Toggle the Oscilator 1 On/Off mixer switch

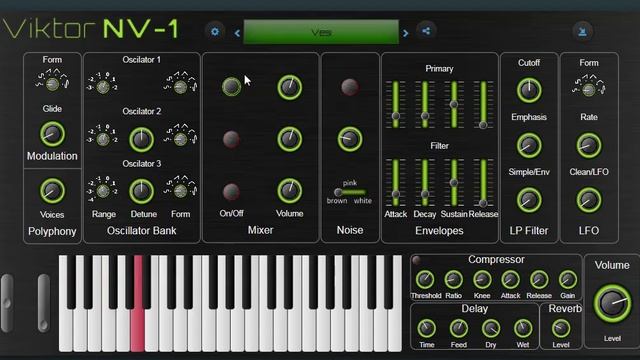coord(231,87)
